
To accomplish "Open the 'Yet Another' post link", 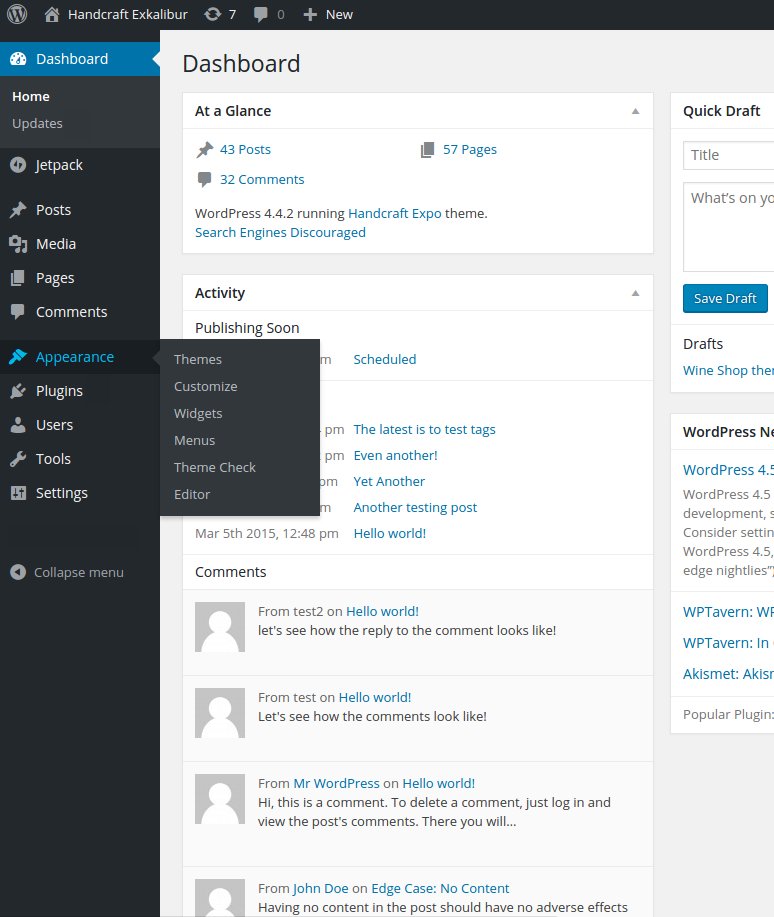I will (389, 481).
